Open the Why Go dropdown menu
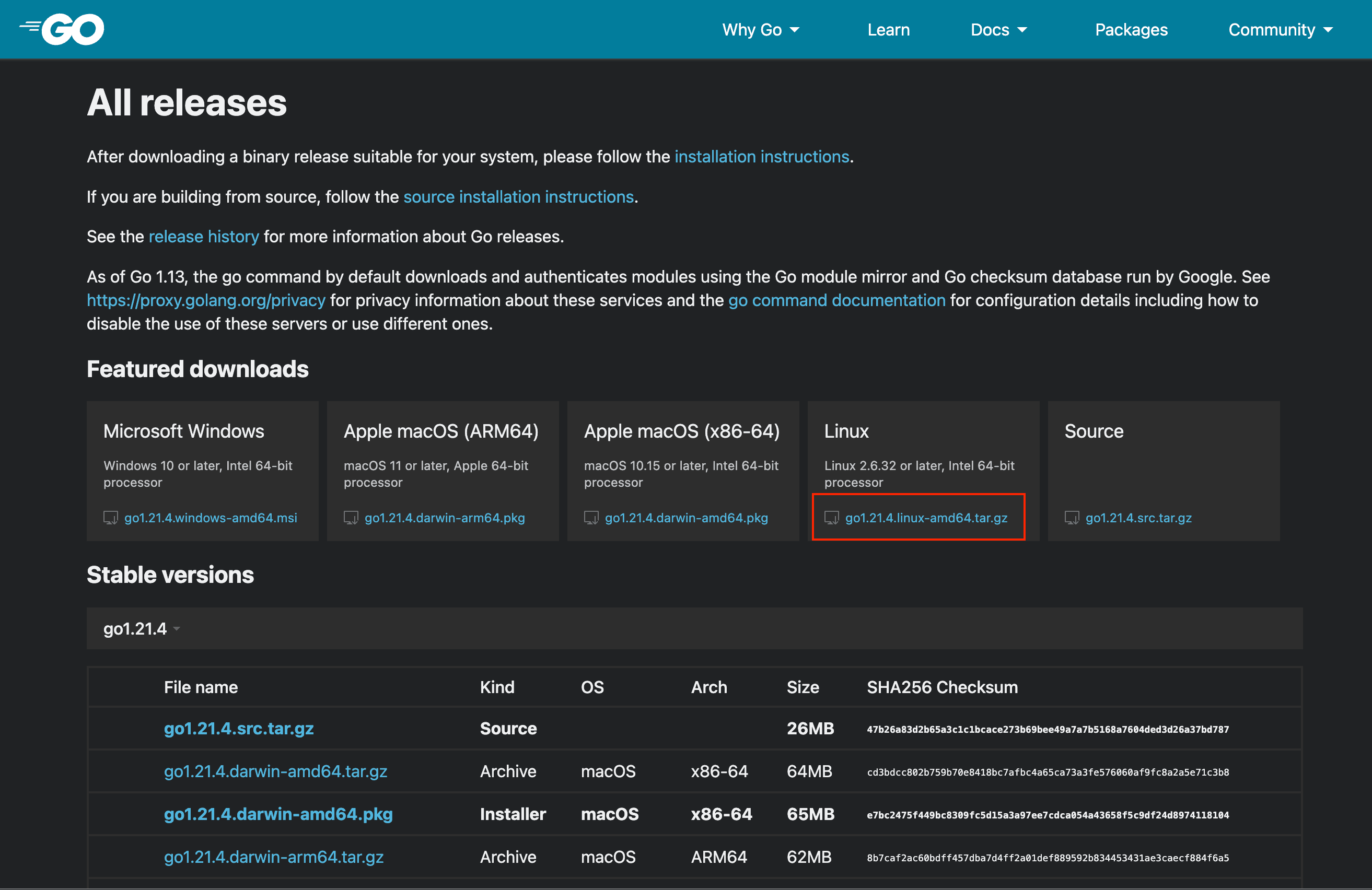The image size is (1372, 890). coord(760,29)
